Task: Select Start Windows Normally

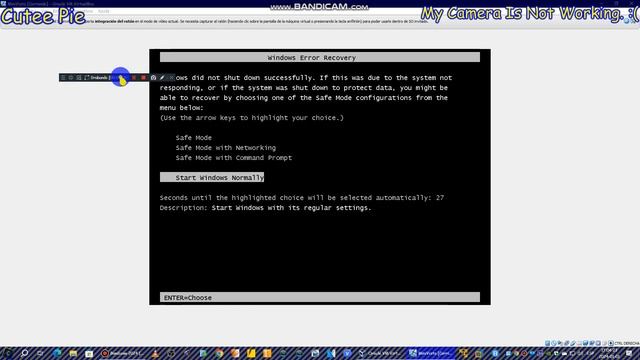Action: tap(212, 178)
